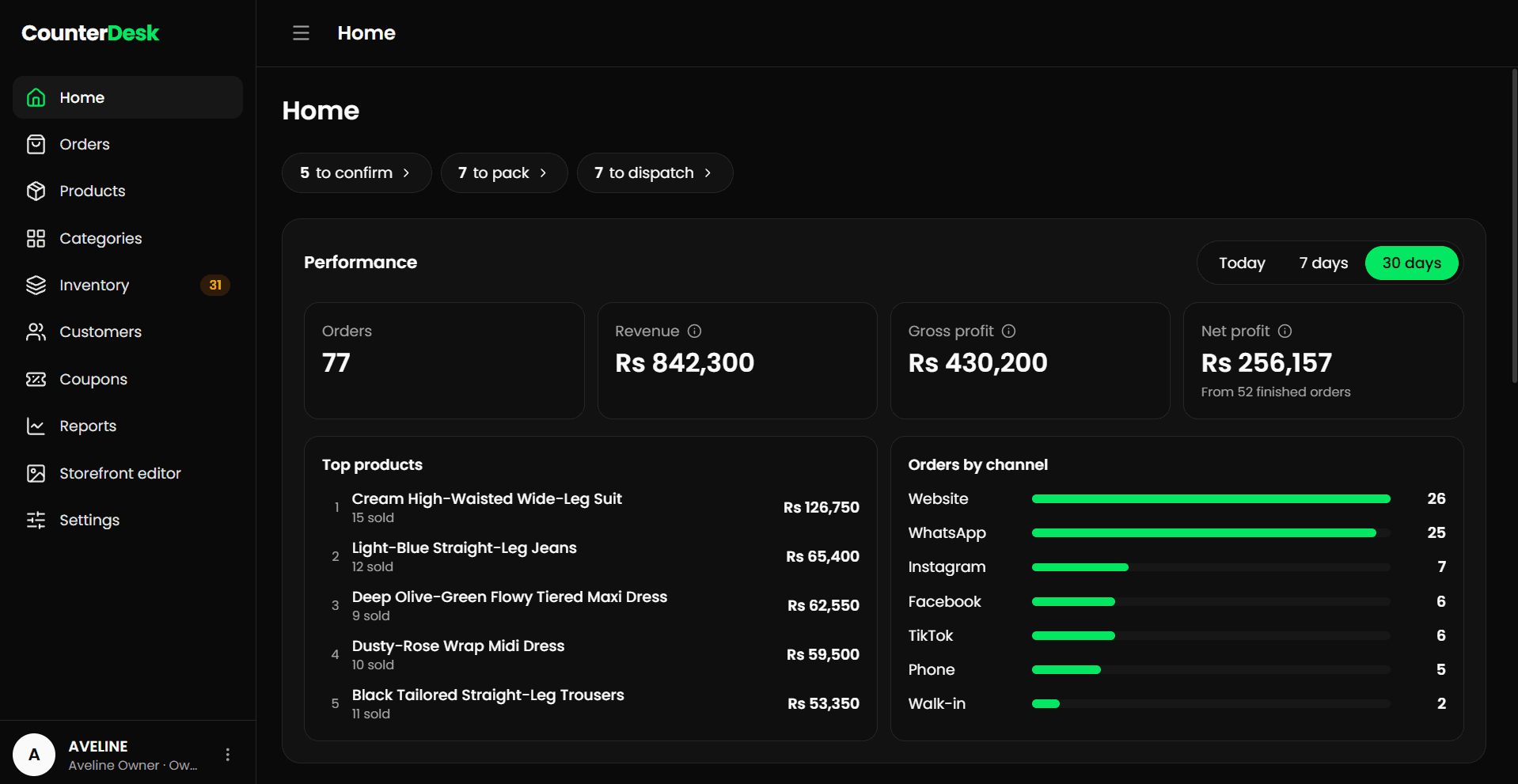Click the Aveline avatar circle
The image size is (1518, 784).
click(x=34, y=755)
